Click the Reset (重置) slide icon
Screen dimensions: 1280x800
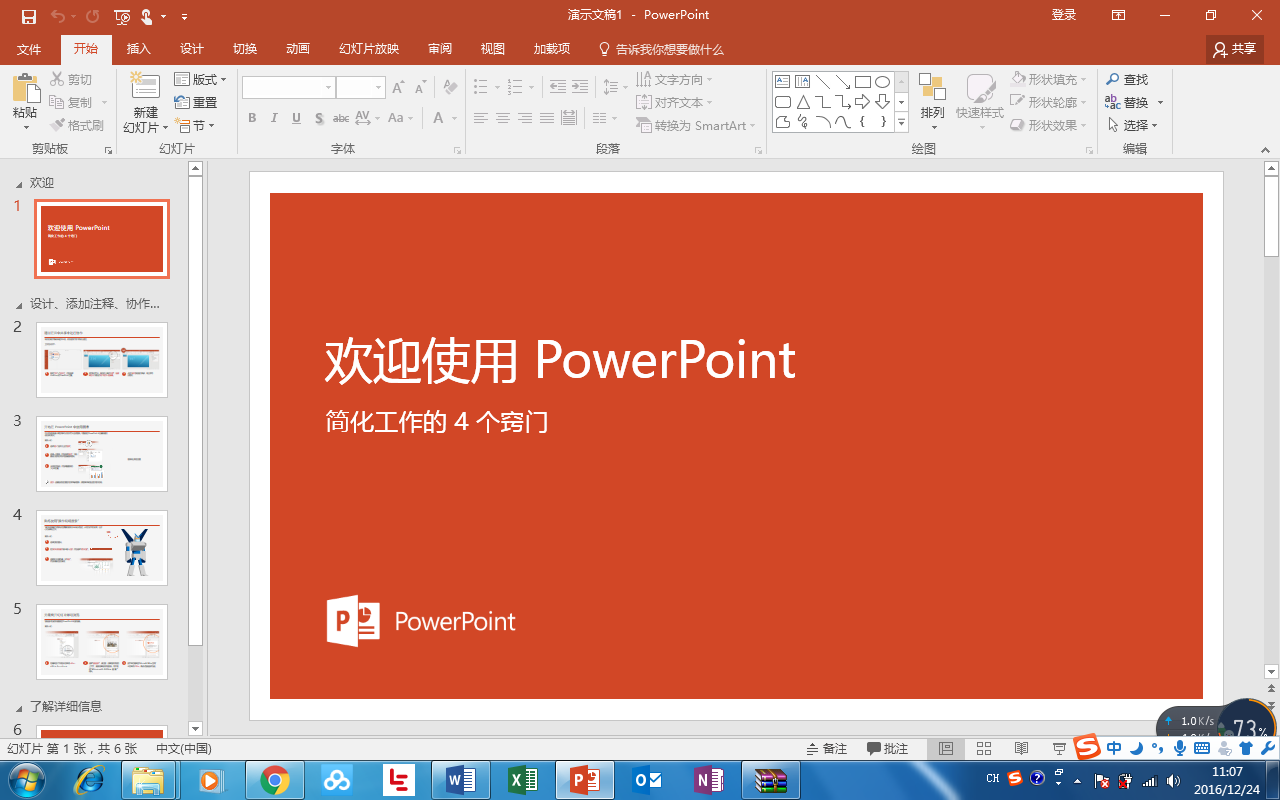point(182,102)
